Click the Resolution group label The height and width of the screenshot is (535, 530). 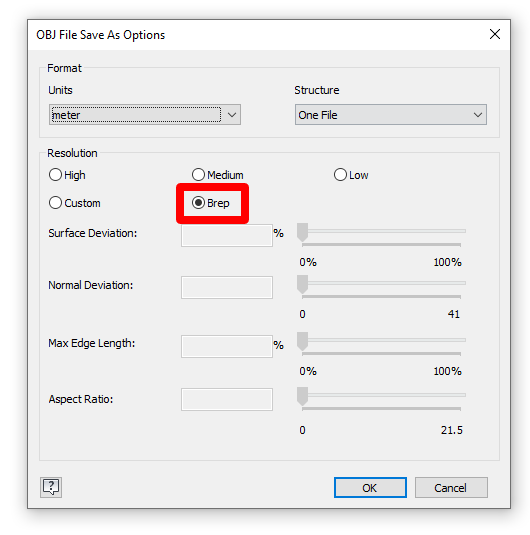(72, 153)
